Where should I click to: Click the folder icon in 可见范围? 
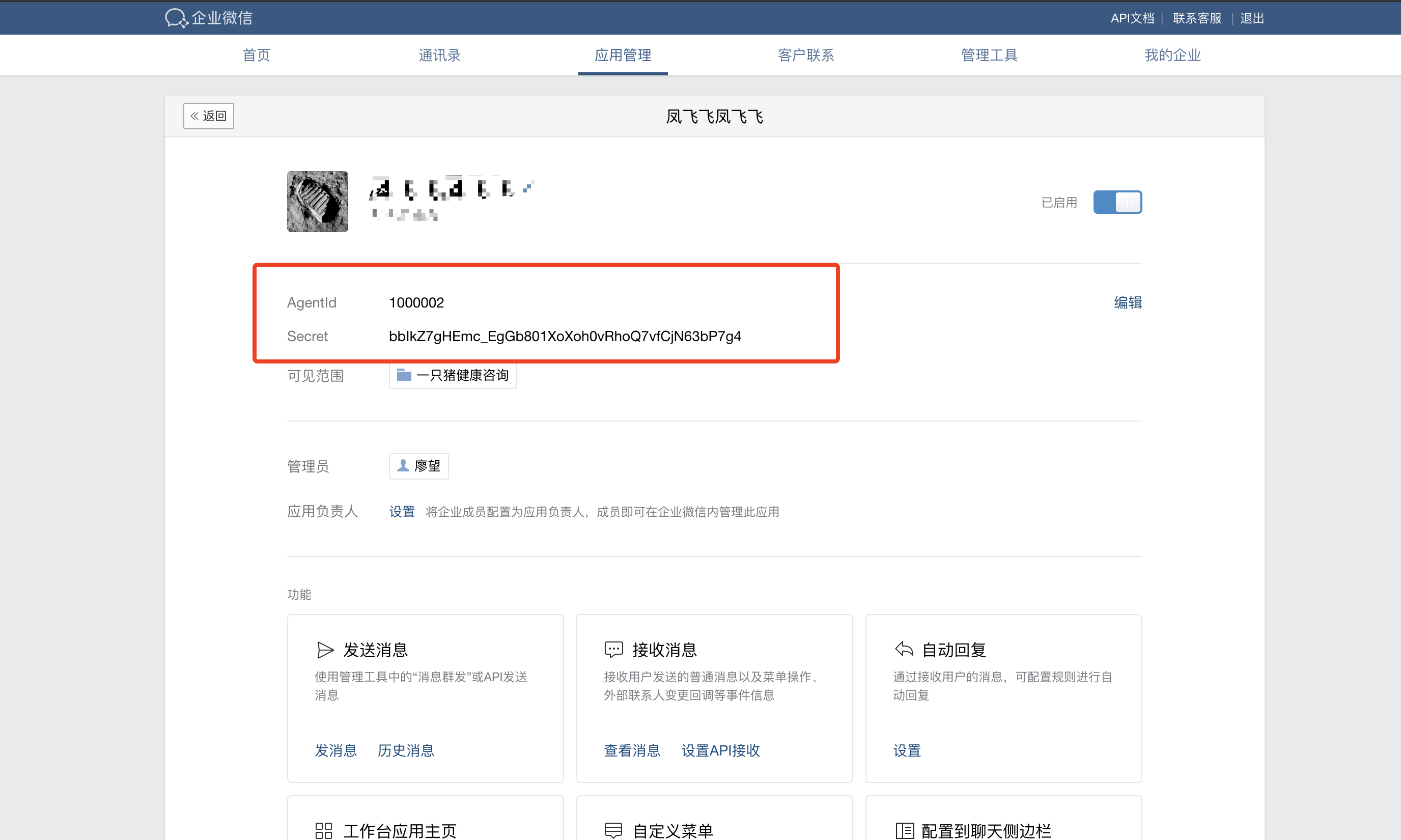[404, 375]
